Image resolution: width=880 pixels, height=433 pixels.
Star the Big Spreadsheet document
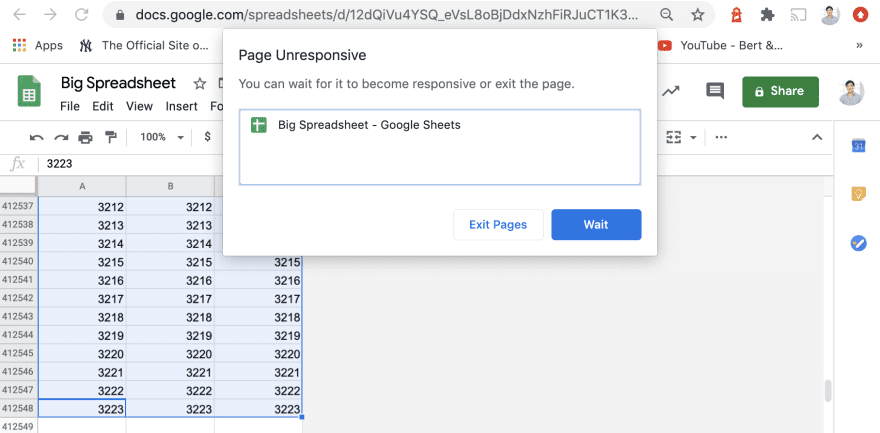[x=199, y=84]
